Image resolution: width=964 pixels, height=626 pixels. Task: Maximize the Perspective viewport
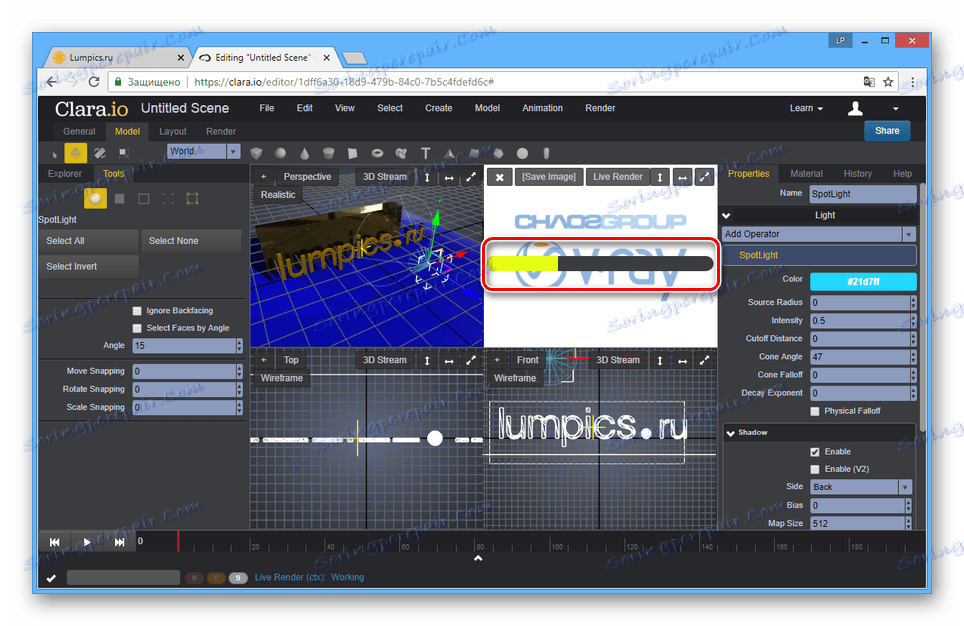coord(471,177)
